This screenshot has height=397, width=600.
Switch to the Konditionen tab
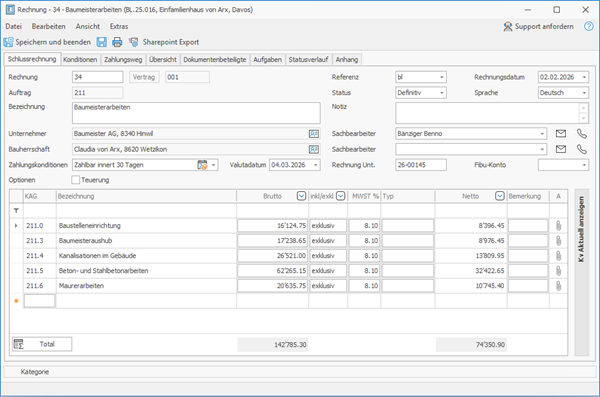80,59
